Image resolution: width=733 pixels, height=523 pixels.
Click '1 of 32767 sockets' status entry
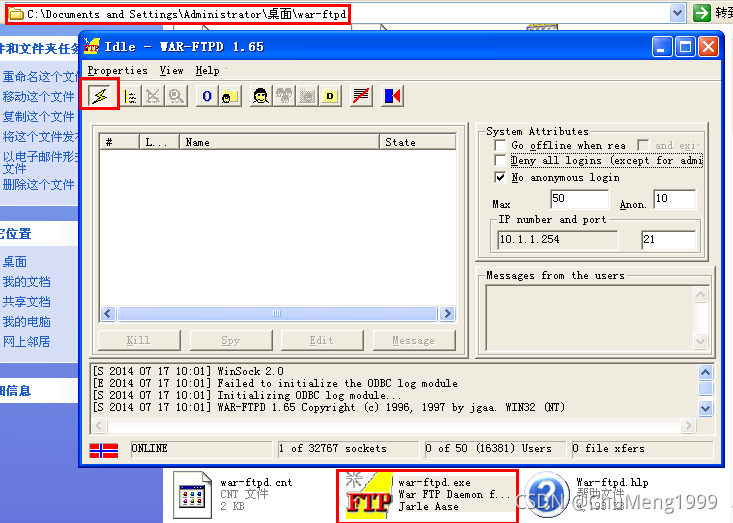point(348,449)
